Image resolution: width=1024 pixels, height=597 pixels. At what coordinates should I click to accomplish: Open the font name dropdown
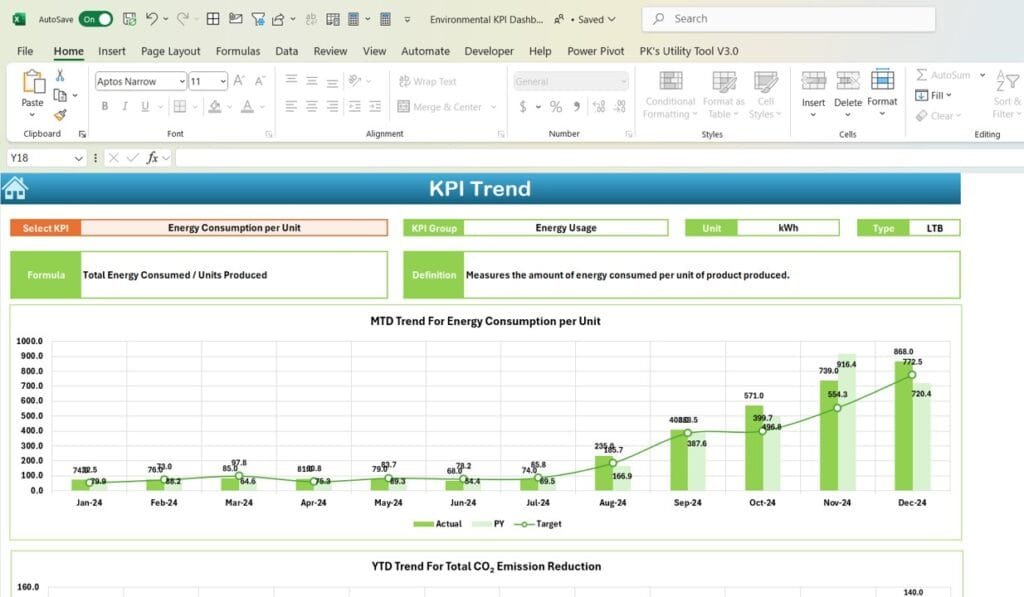pyautogui.click(x=183, y=81)
